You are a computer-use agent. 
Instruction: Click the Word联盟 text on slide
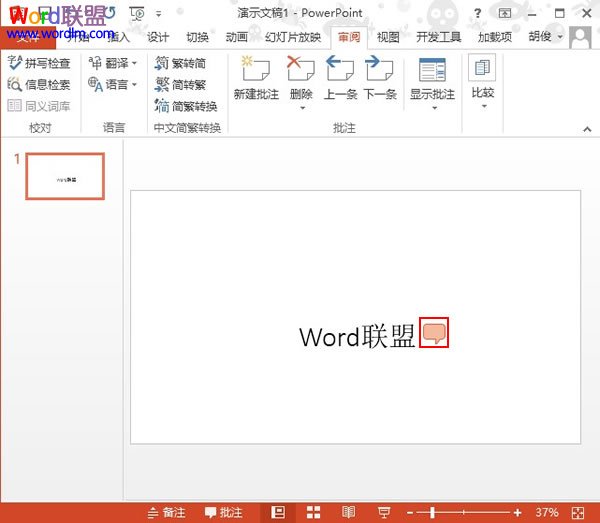coord(357,336)
